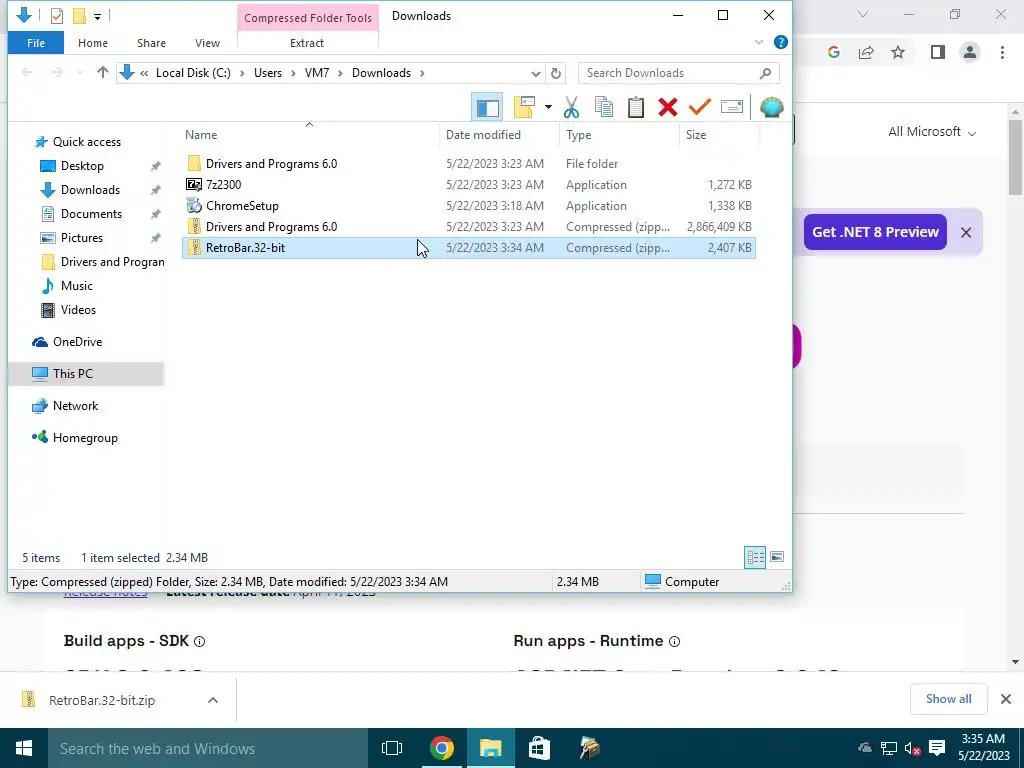Click the red X Delete toolbar icon
1024x768 pixels.
(667, 107)
